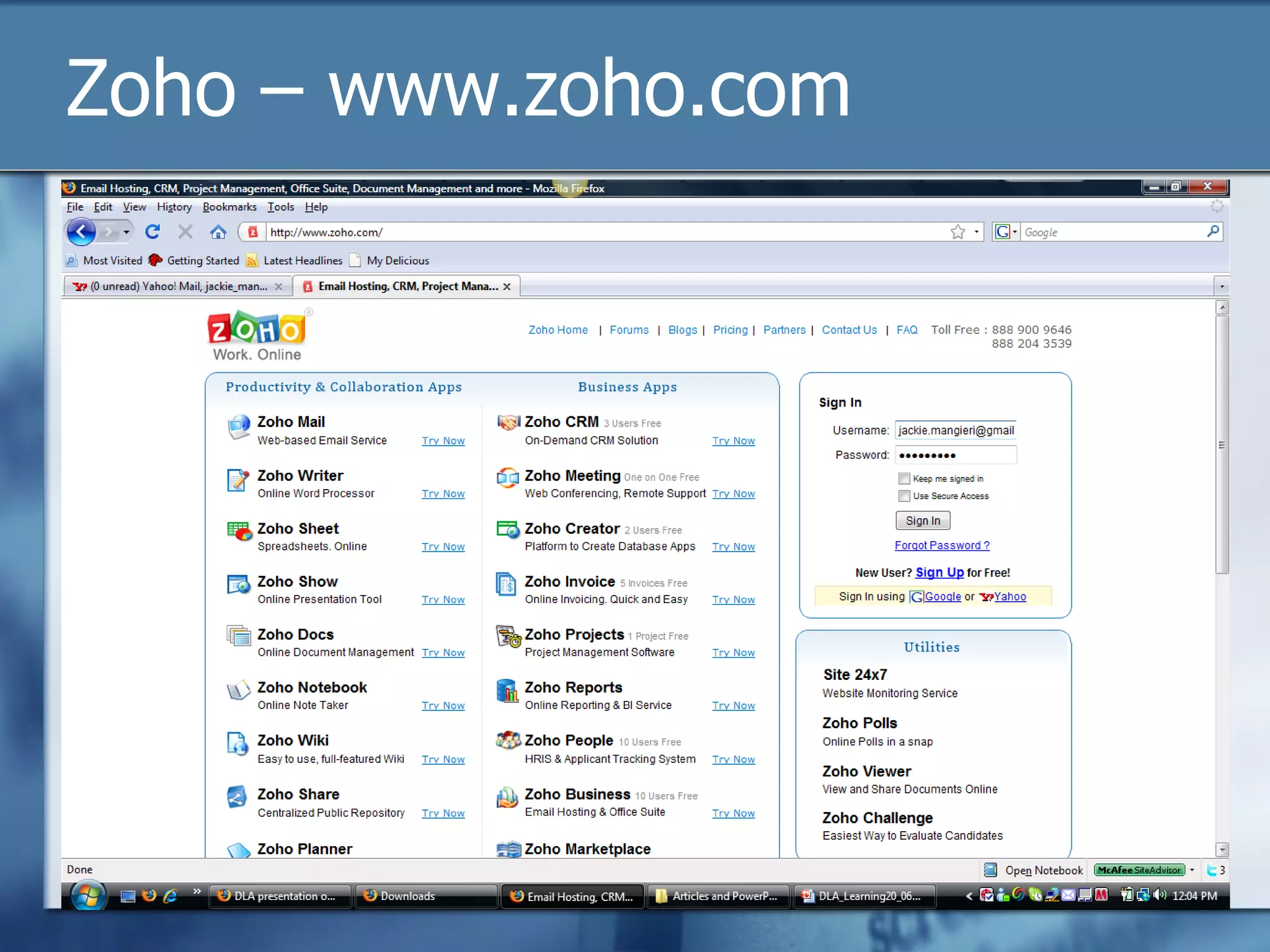Click the Zoho Reports icon
Screen dimensions: 1270x952
(507, 690)
